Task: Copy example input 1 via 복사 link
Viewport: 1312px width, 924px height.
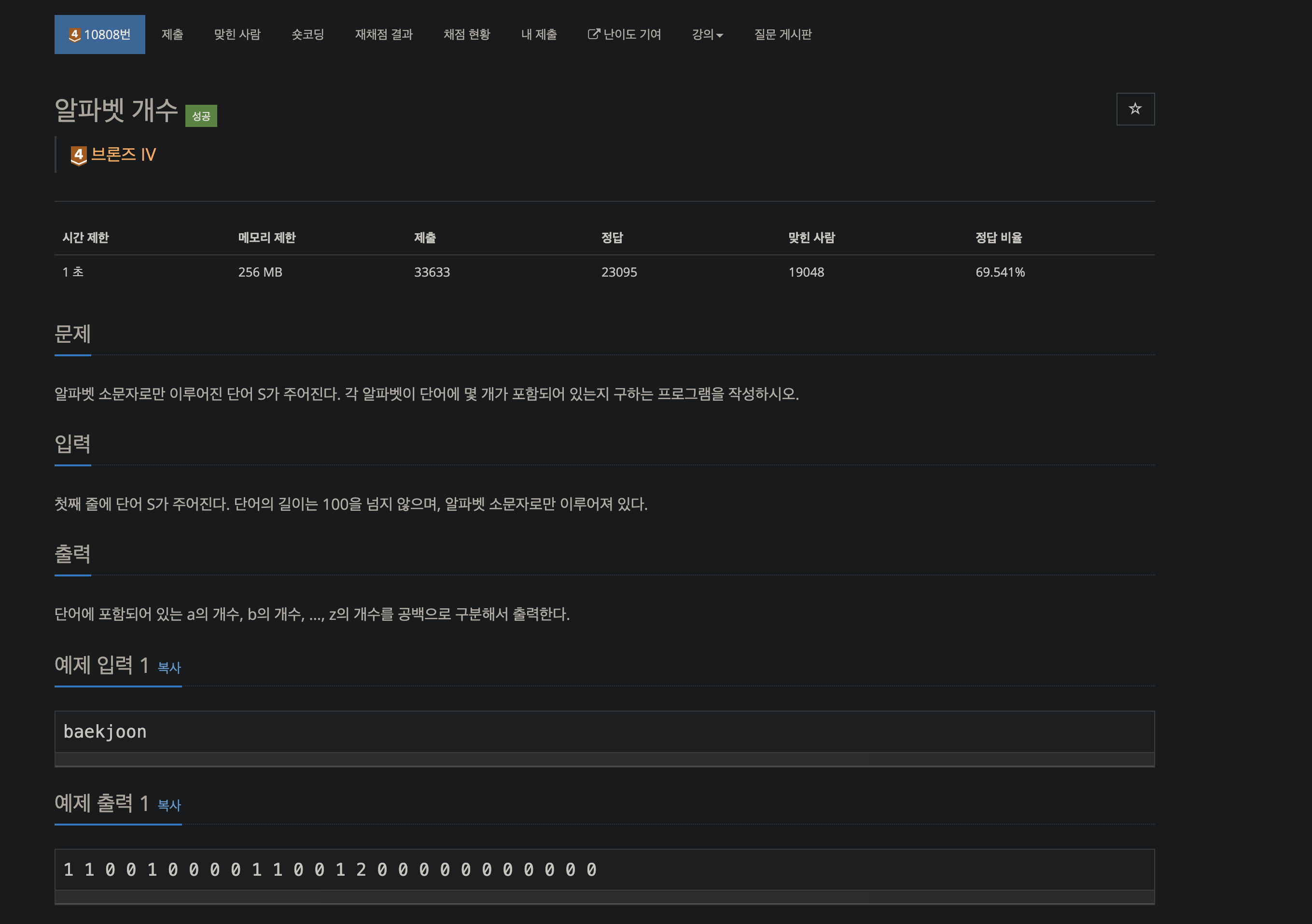Action: click(x=169, y=668)
